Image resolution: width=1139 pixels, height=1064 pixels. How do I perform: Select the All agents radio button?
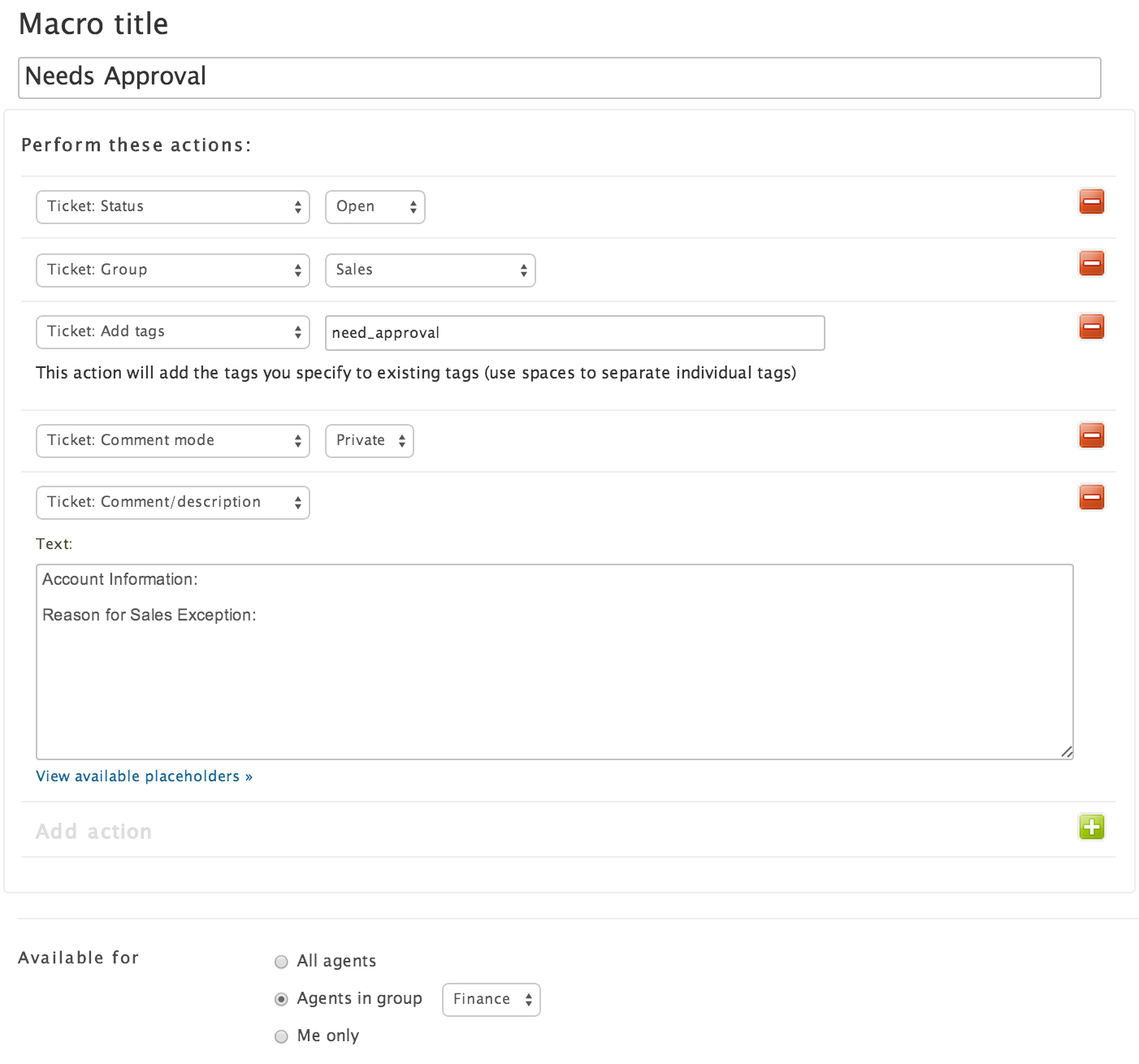pos(281,962)
